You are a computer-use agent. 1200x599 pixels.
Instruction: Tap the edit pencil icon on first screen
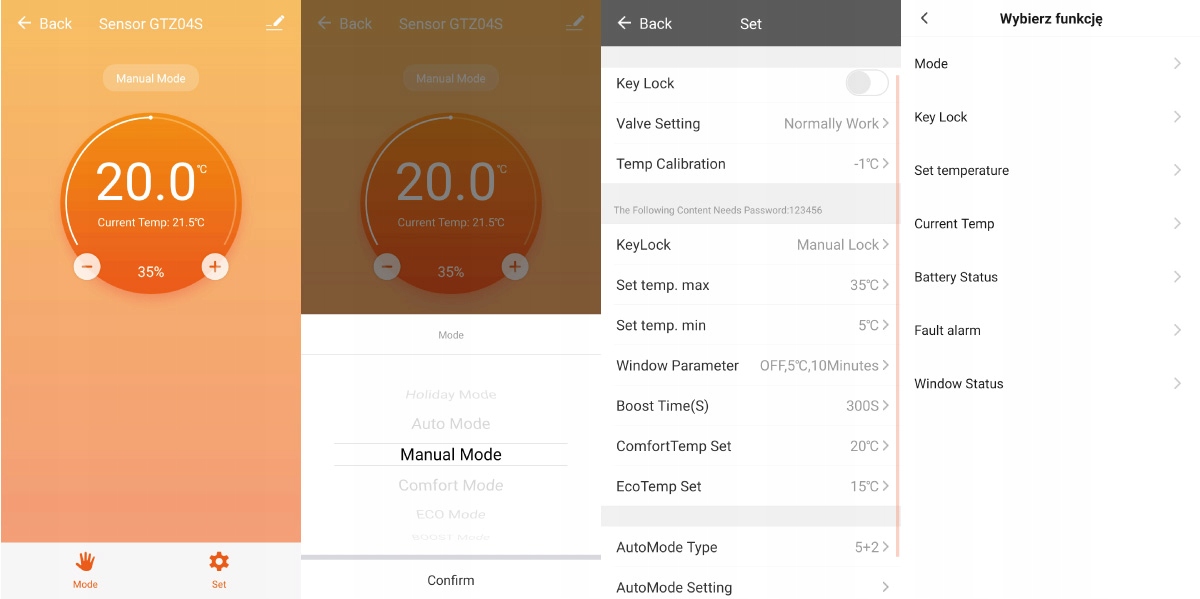click(275, 23)
